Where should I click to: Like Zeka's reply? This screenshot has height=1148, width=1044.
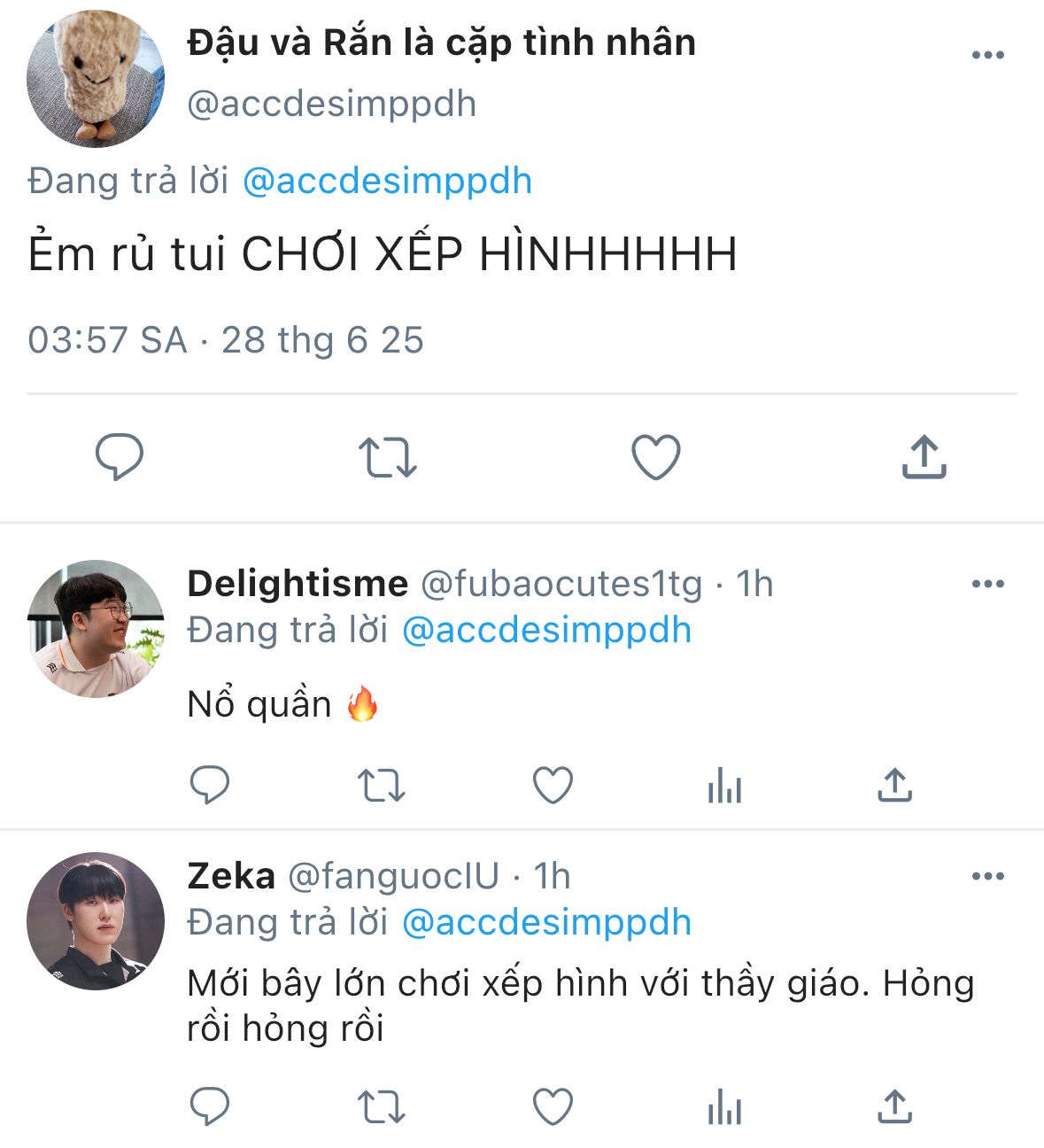coord(553,1106)
